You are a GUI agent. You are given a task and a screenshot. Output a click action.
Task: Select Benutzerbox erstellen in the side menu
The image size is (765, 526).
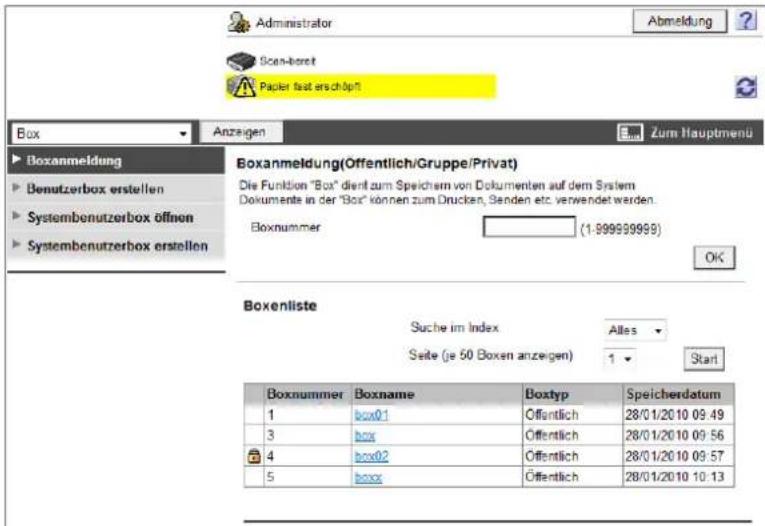click(x=116, y=189)
